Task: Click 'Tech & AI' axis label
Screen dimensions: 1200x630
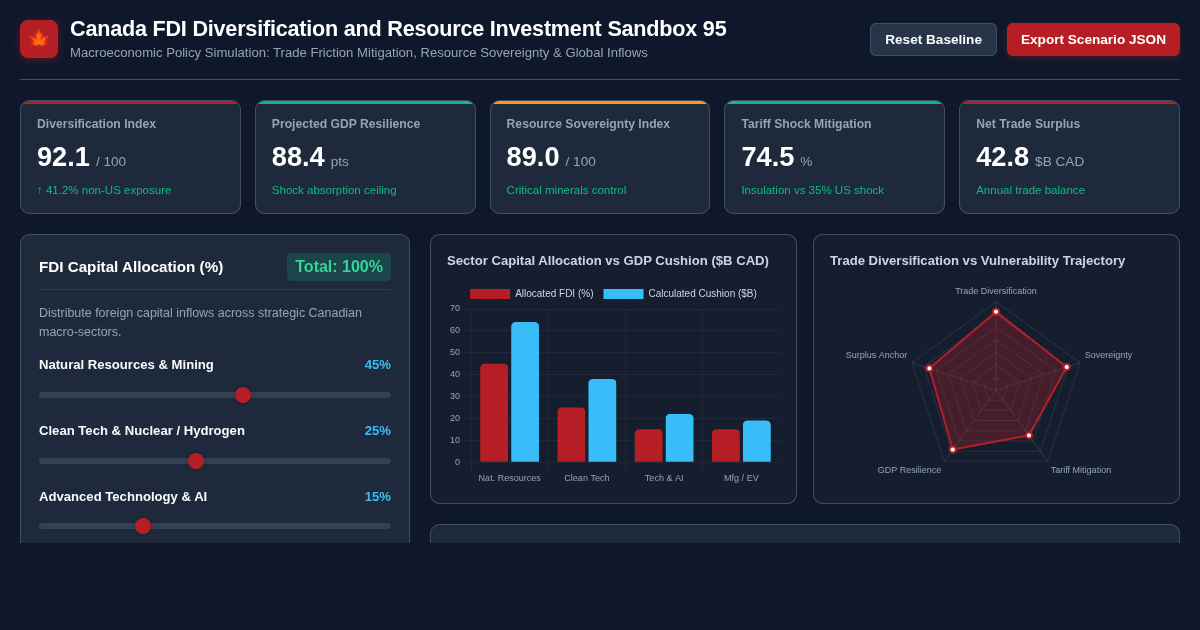Action: (x=664, y=478)
